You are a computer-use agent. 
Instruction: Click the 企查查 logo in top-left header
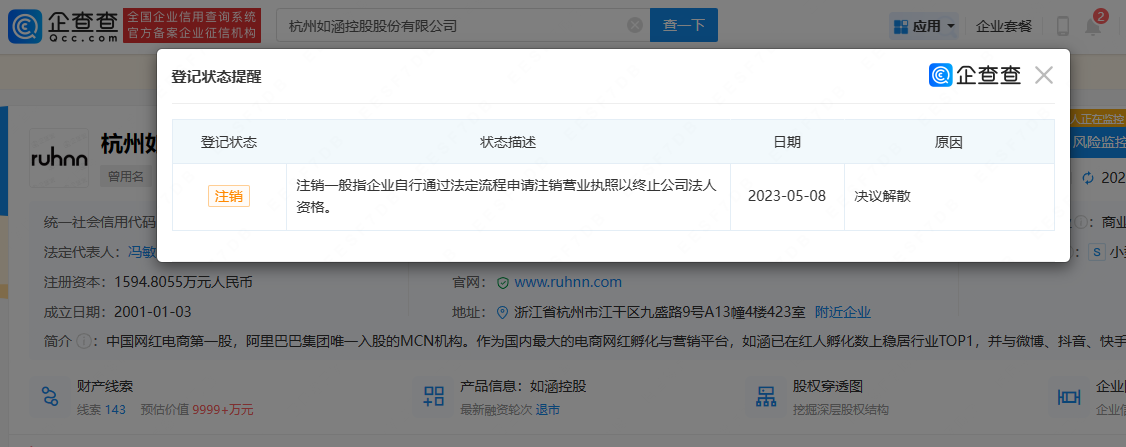(63, 25)
